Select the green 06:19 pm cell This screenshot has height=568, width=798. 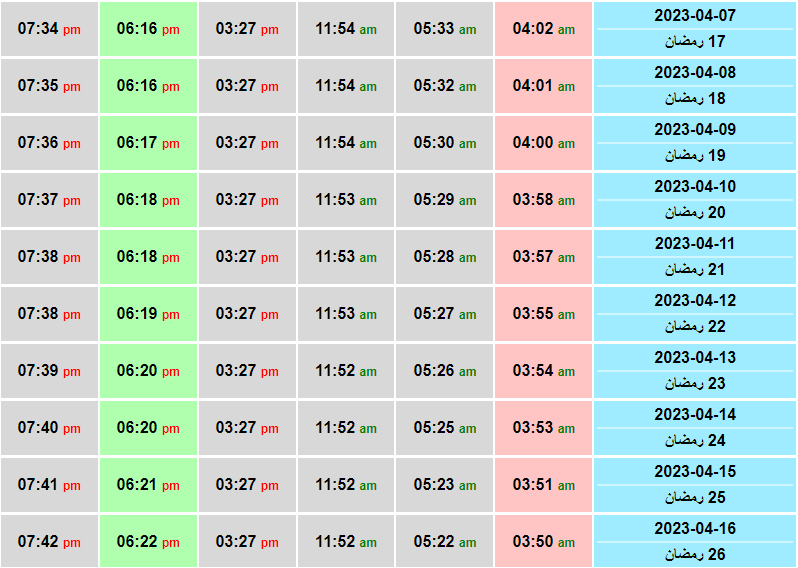(148, 314)
